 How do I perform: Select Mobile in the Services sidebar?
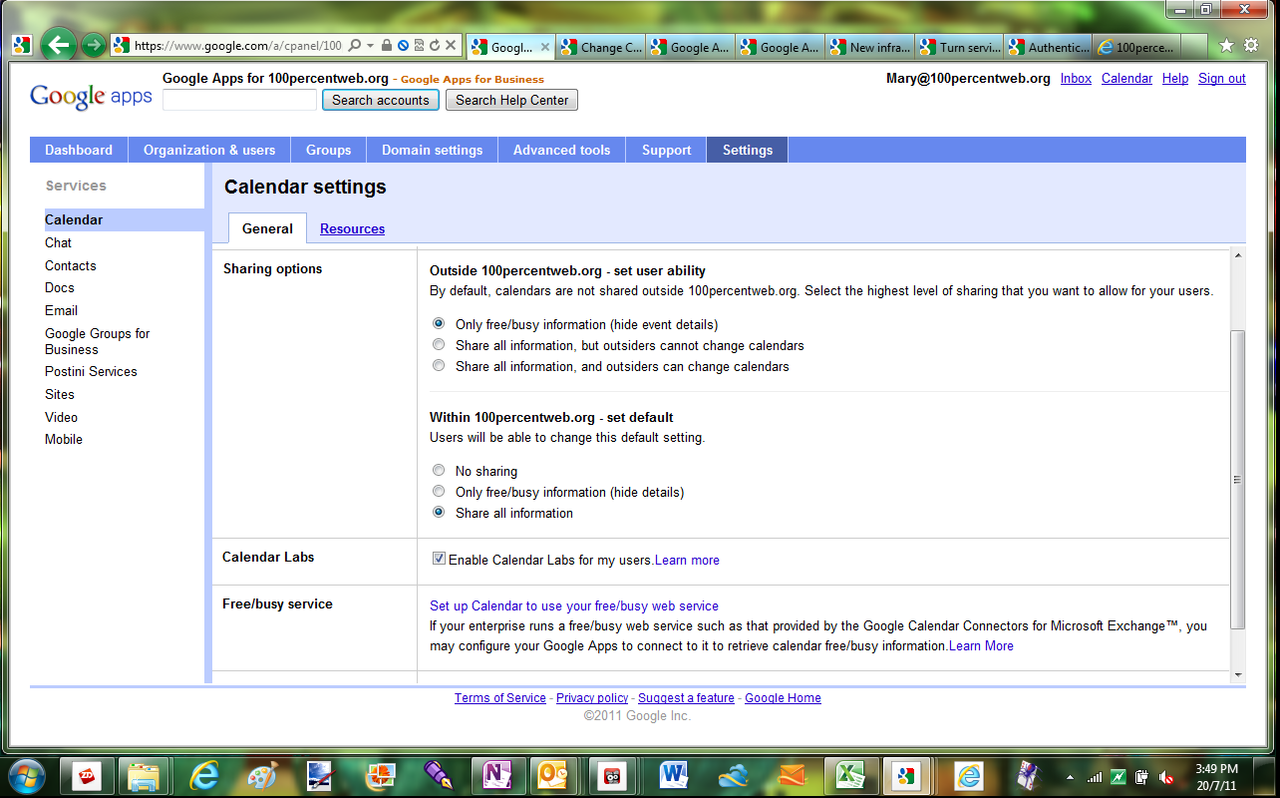click(64, 439)
